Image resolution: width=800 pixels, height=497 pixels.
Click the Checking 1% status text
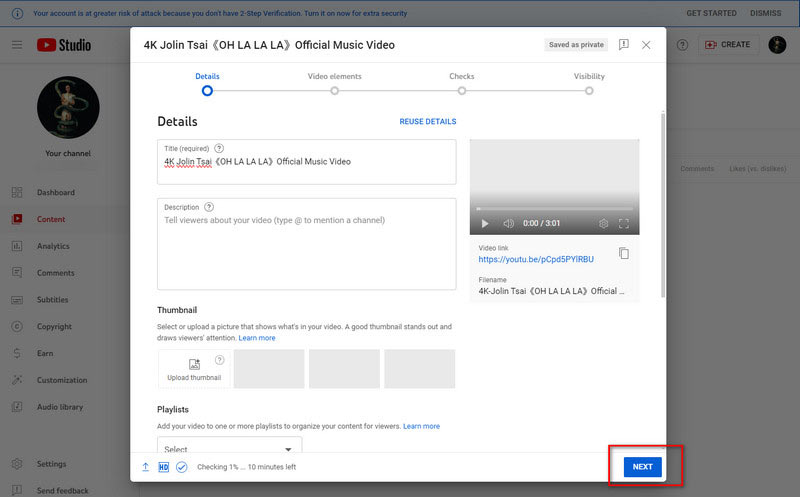246,467
